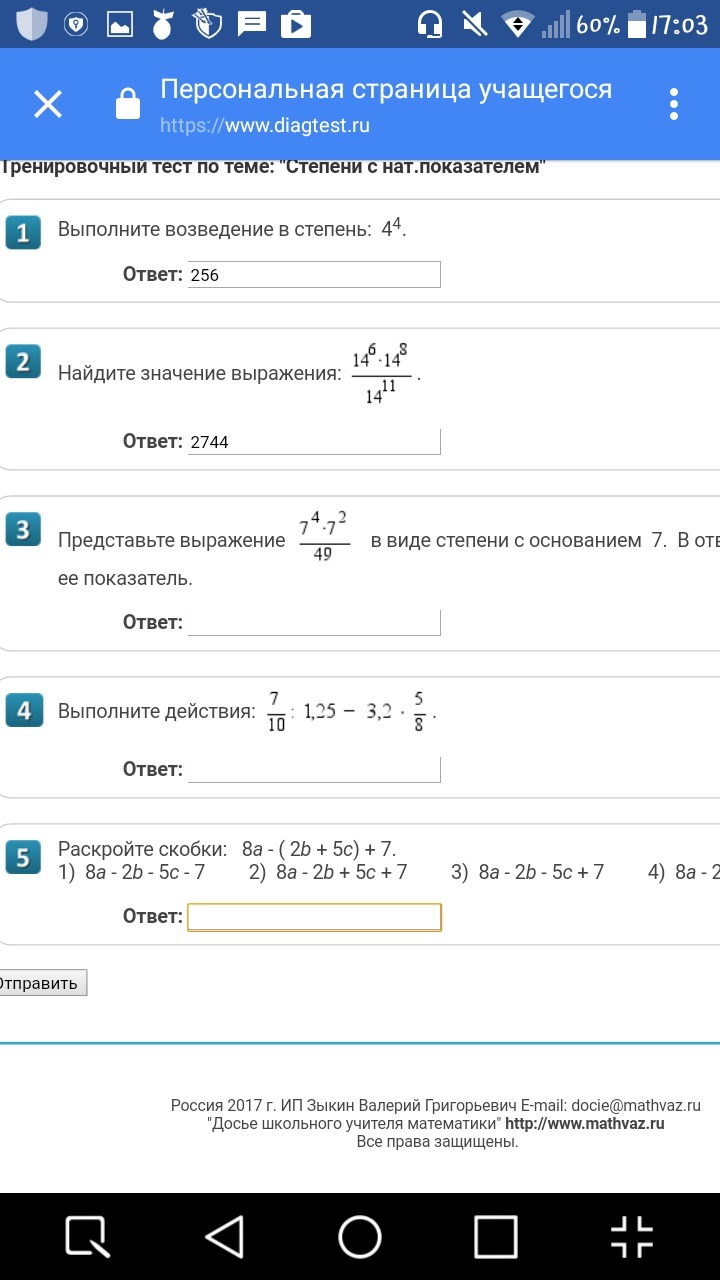This screenshot has width=720, height=1280.
Task: Click the answer field containing 256
Action: click(x=314, y=275)
